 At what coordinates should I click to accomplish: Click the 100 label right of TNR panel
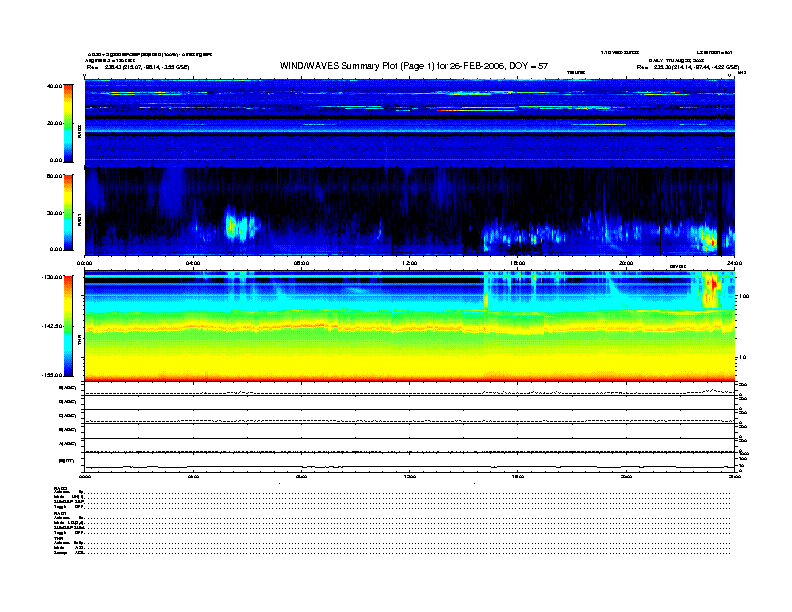[x=744, y=296]
